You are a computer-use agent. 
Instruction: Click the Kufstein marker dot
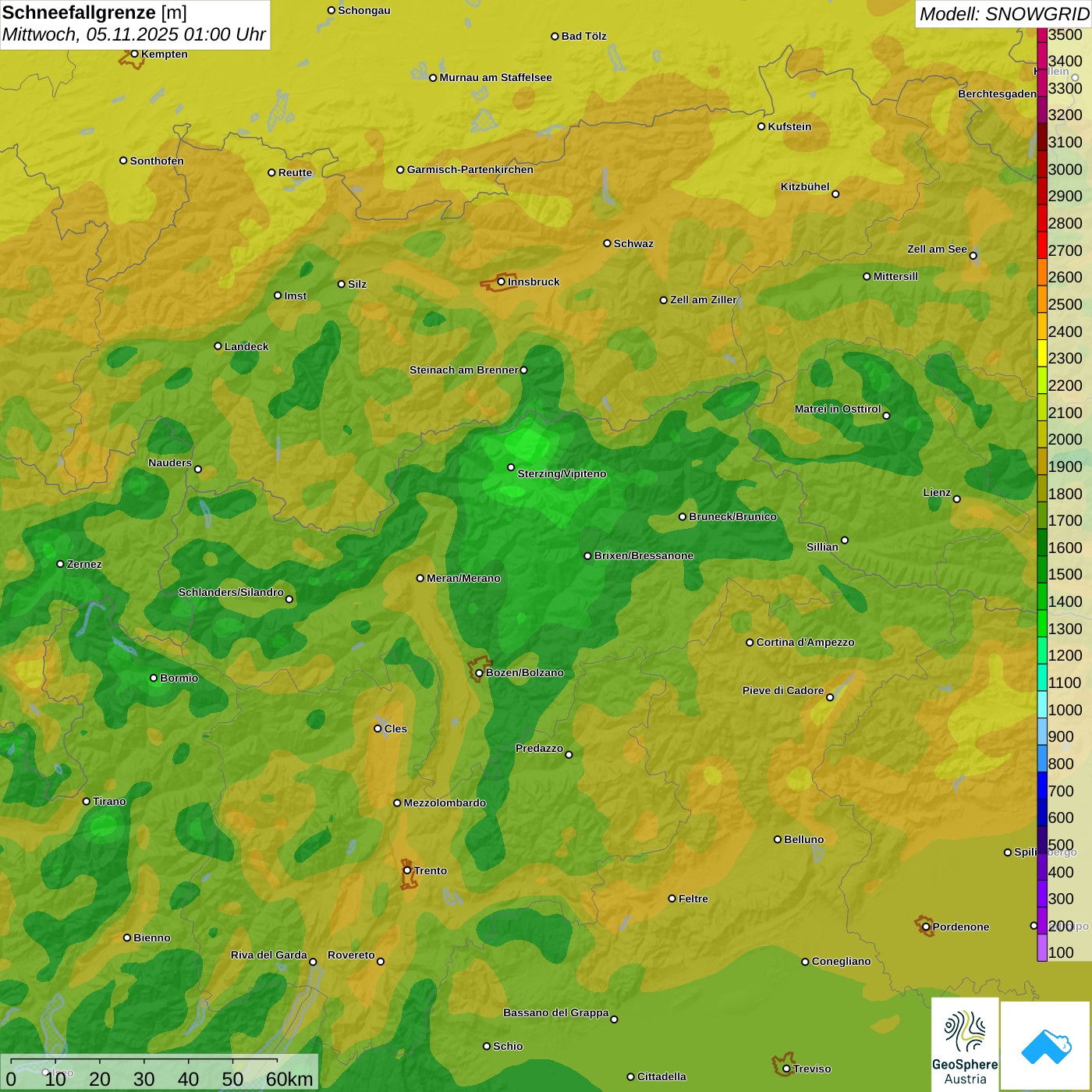[x=761, y=126]
